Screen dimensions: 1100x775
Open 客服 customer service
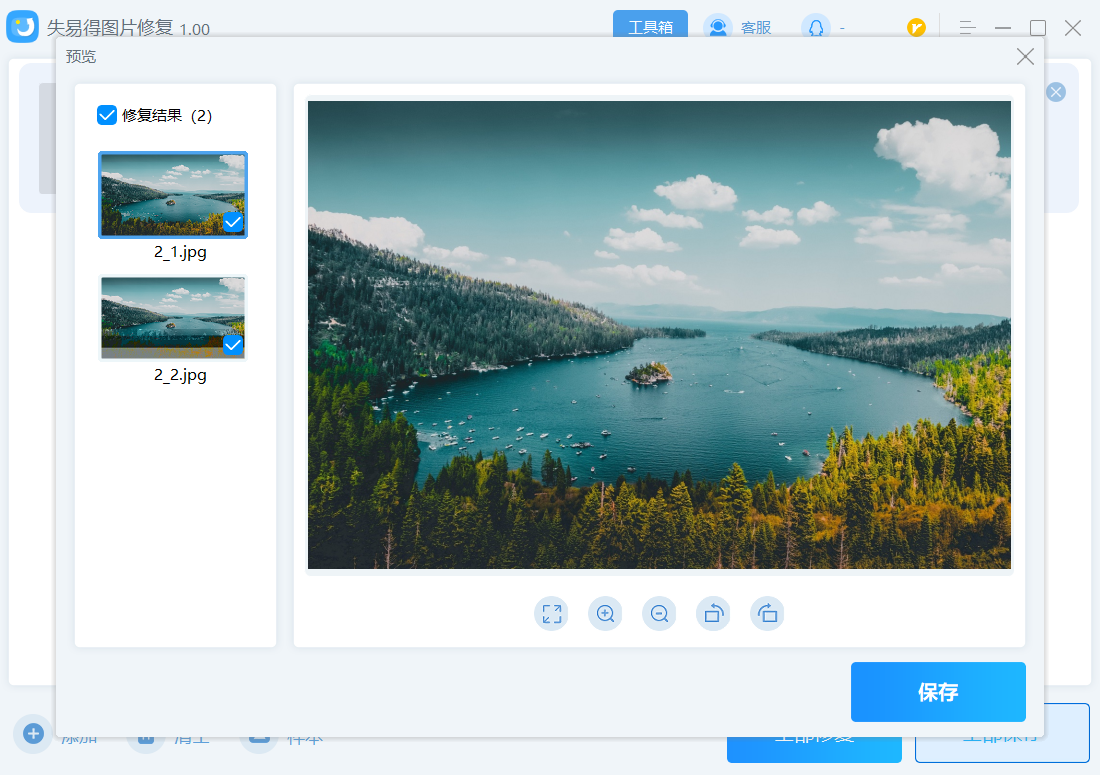coord(738,28)
